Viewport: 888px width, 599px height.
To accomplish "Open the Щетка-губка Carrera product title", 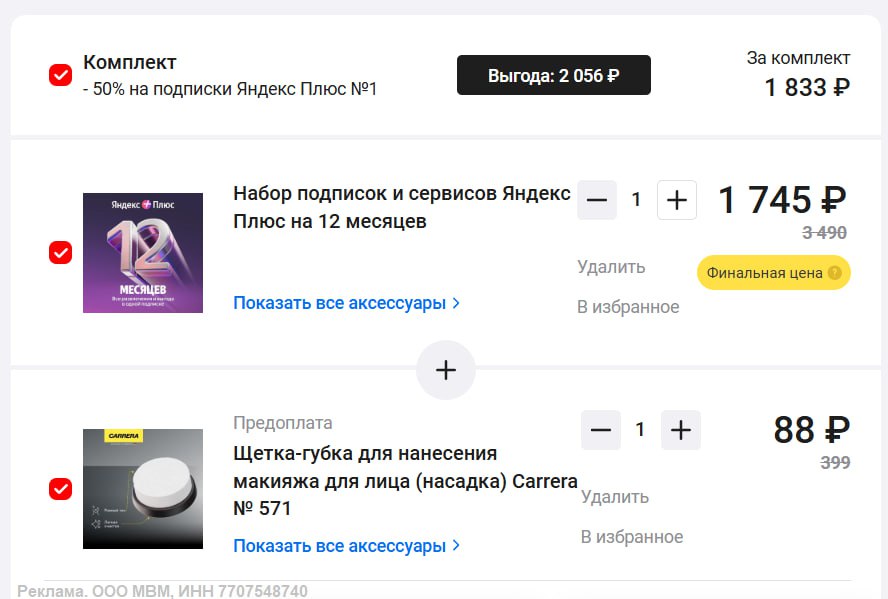I will click(x=405, y=481).
